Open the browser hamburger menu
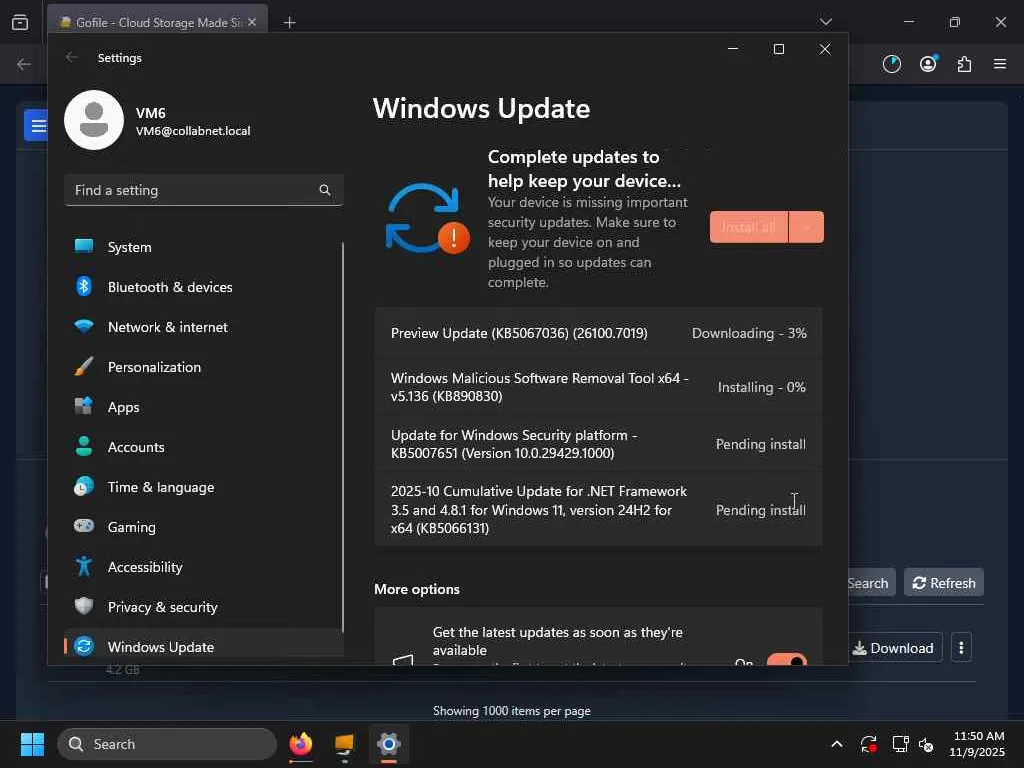This screenshot has width=1024, height=768. 1000,64
